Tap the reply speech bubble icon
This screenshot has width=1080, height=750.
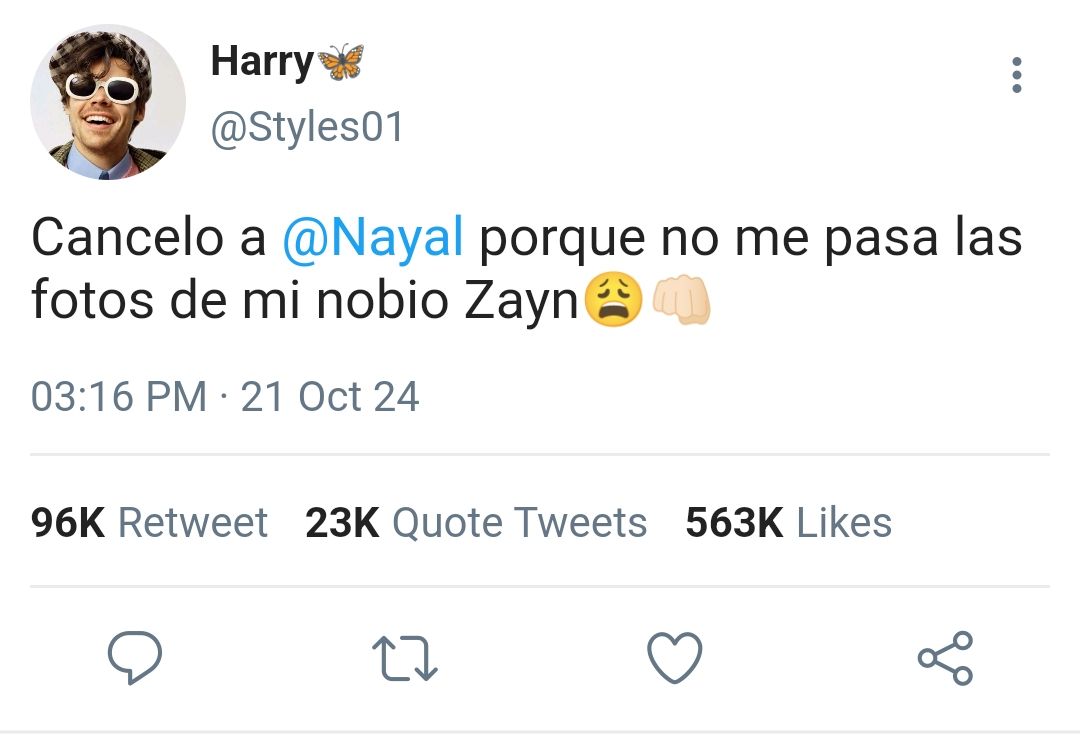pos(135,656)
